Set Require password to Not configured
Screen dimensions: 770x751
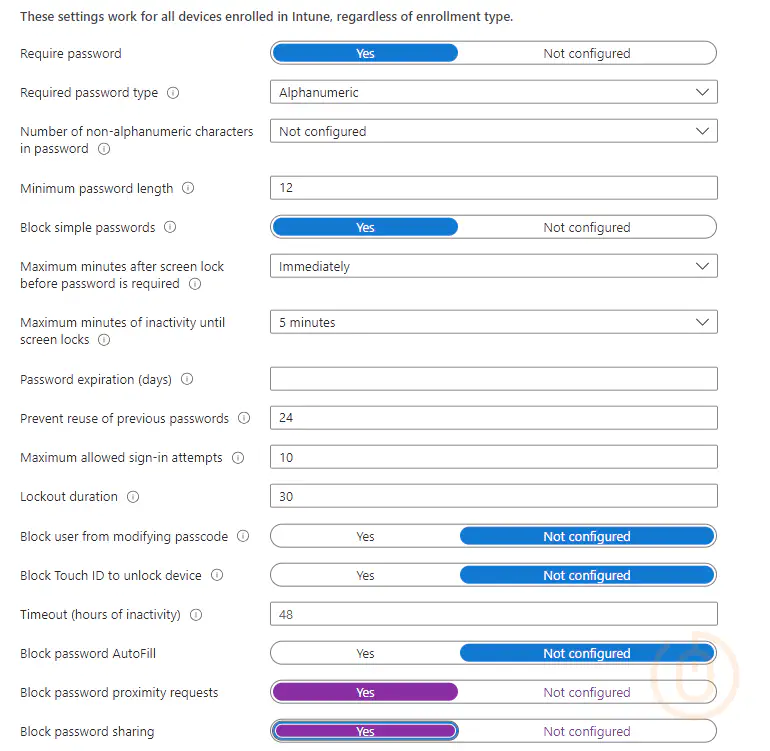[587, 53]
